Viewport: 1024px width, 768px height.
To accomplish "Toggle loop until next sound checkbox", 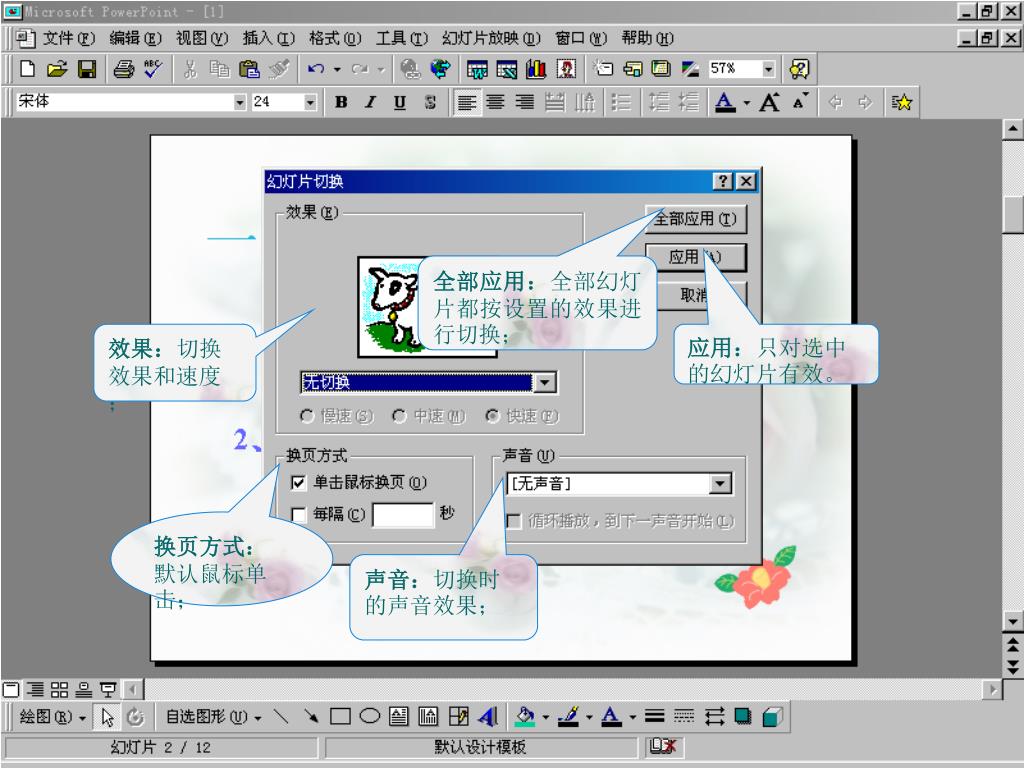I will point(515,520).
